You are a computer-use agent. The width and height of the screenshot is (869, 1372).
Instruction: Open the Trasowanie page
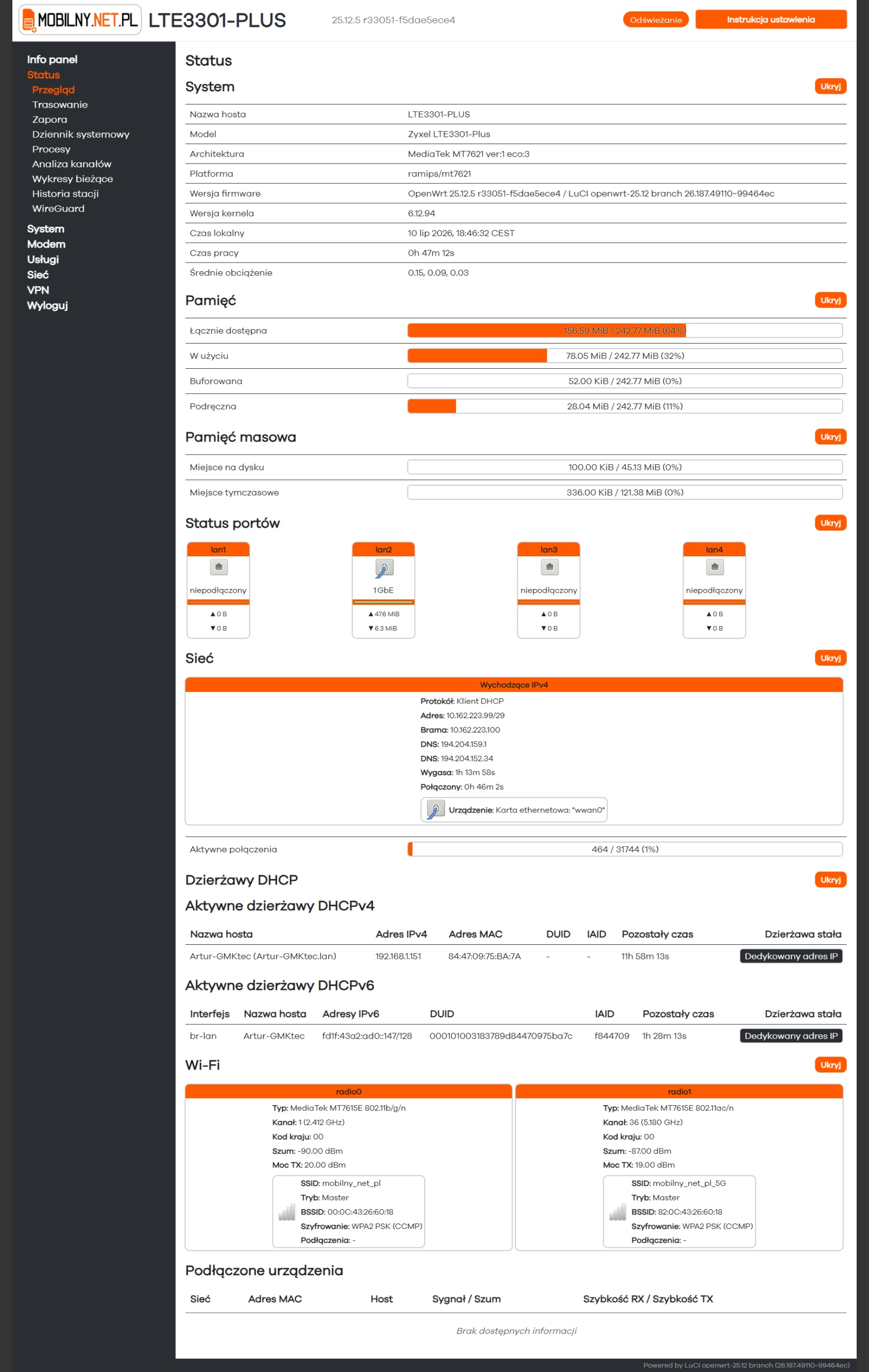(60, 105)
